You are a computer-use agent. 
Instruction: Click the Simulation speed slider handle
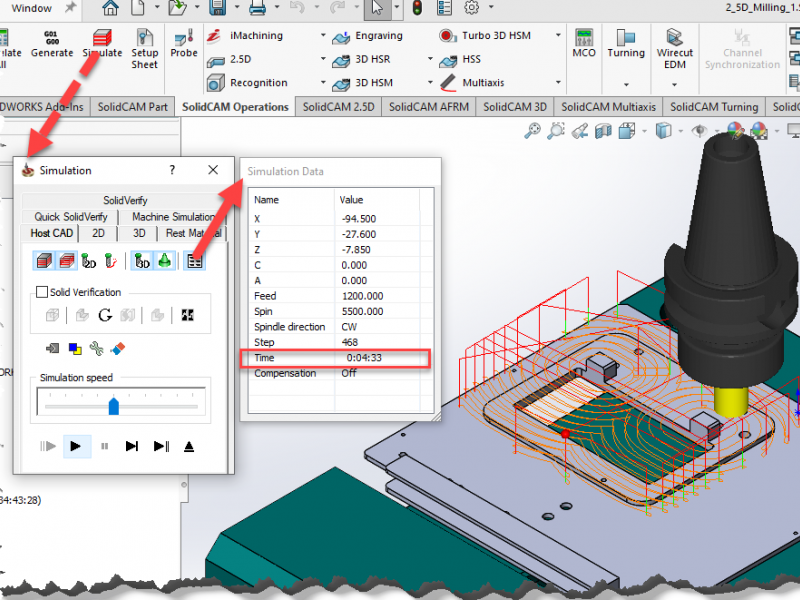(x=113, y=405)
